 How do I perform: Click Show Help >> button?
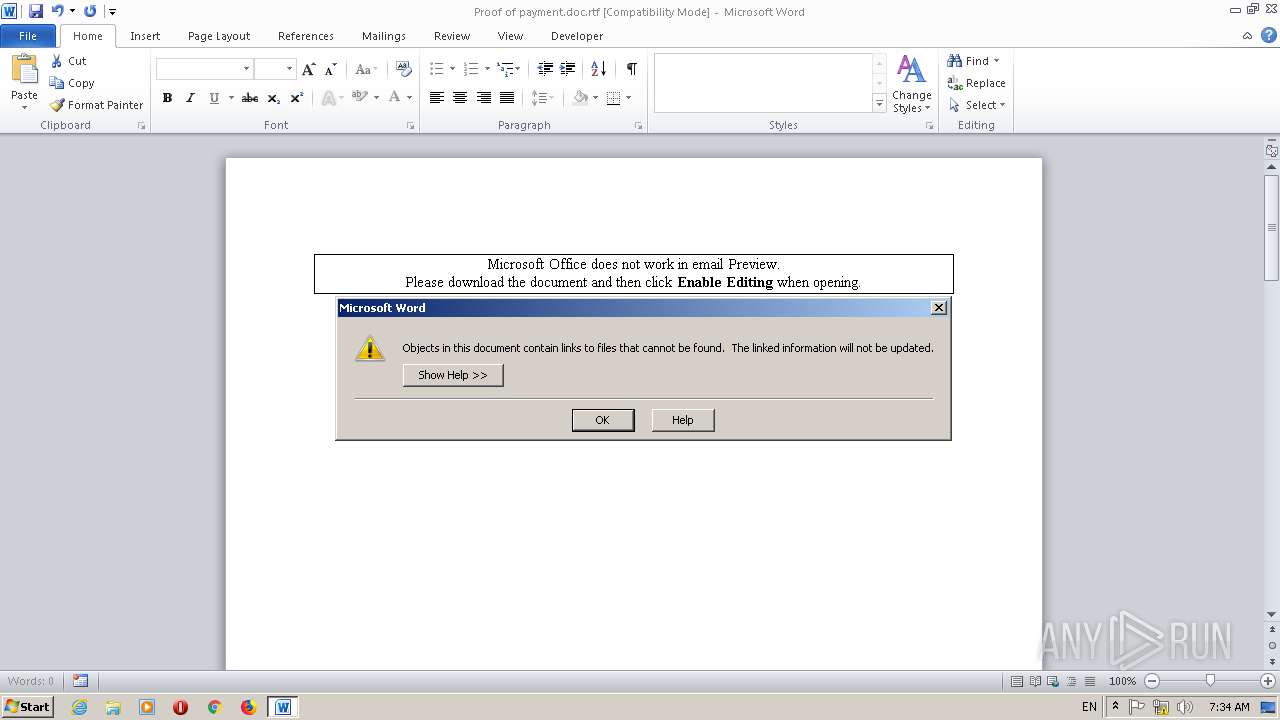[x=453, y=375]
